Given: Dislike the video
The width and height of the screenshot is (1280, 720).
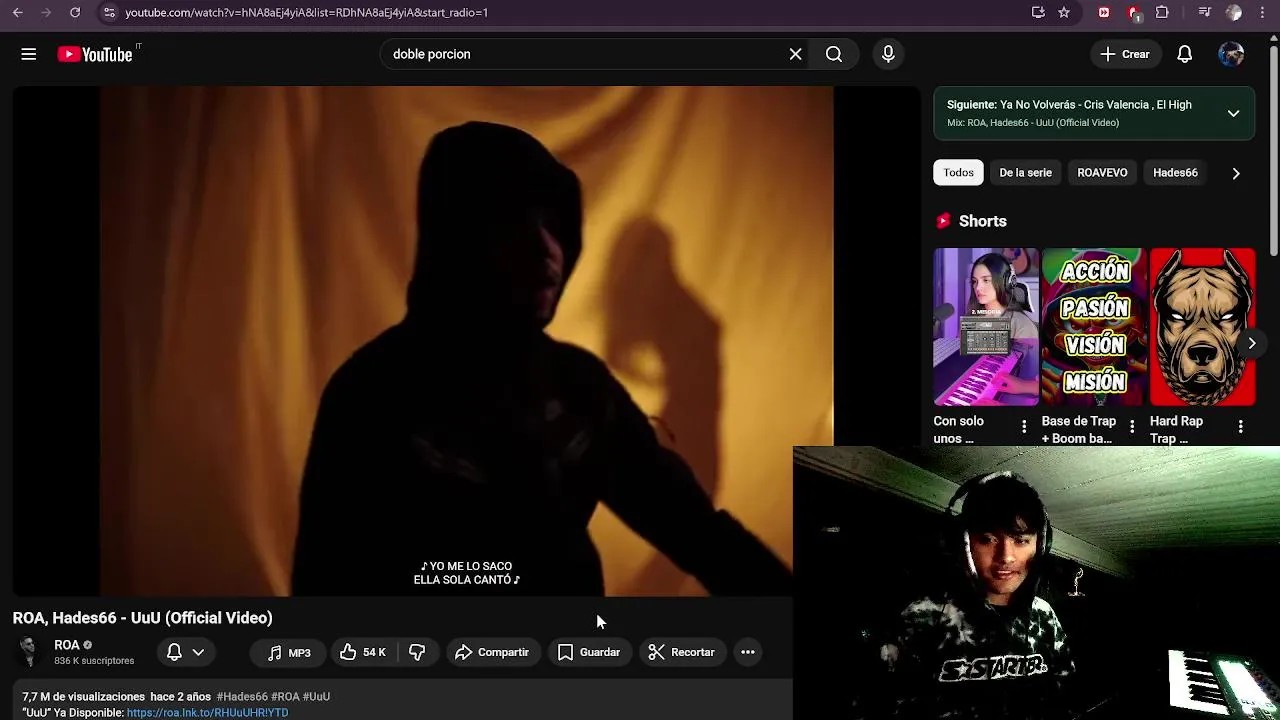Looking at the screenshot, I should pos(417,652).
